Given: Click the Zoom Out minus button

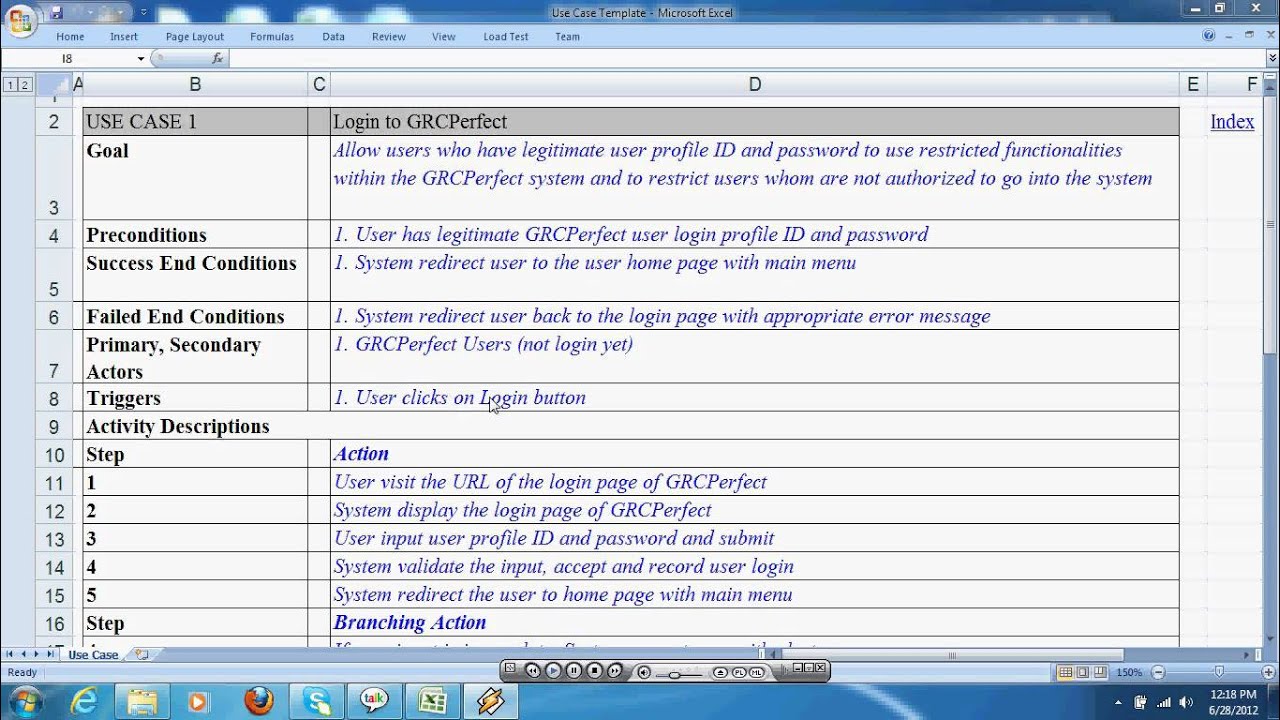Looking at the screenshot, I should 1158,672.
